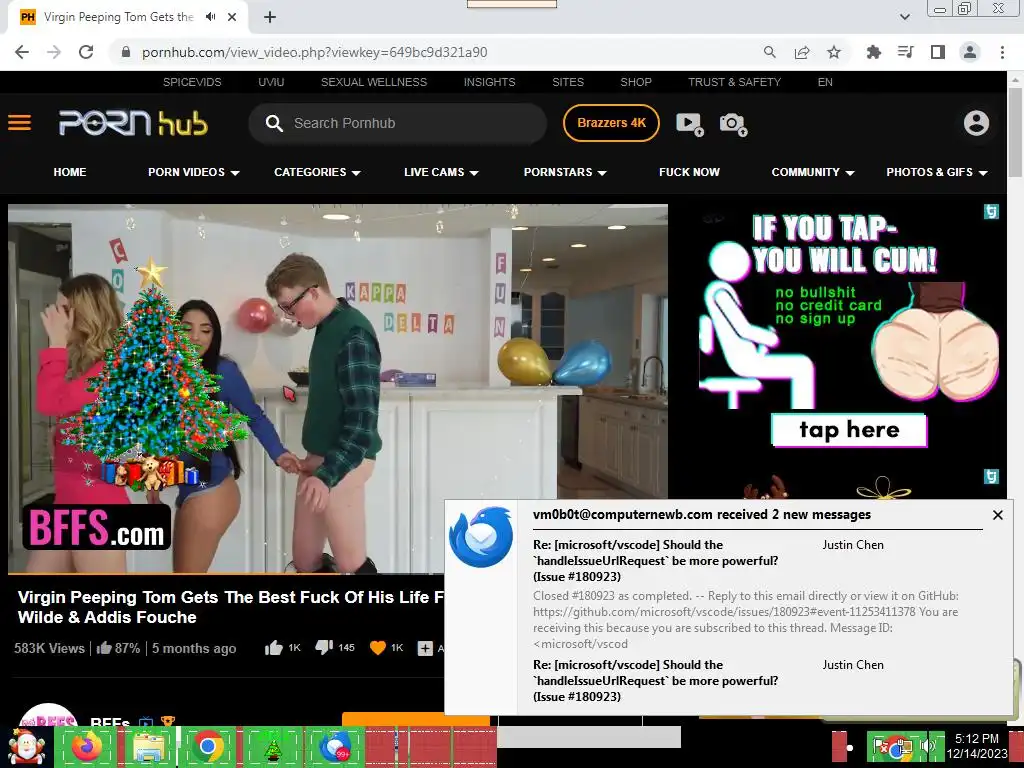
Task: Click the address bar URL
Action: coord(315,52)
